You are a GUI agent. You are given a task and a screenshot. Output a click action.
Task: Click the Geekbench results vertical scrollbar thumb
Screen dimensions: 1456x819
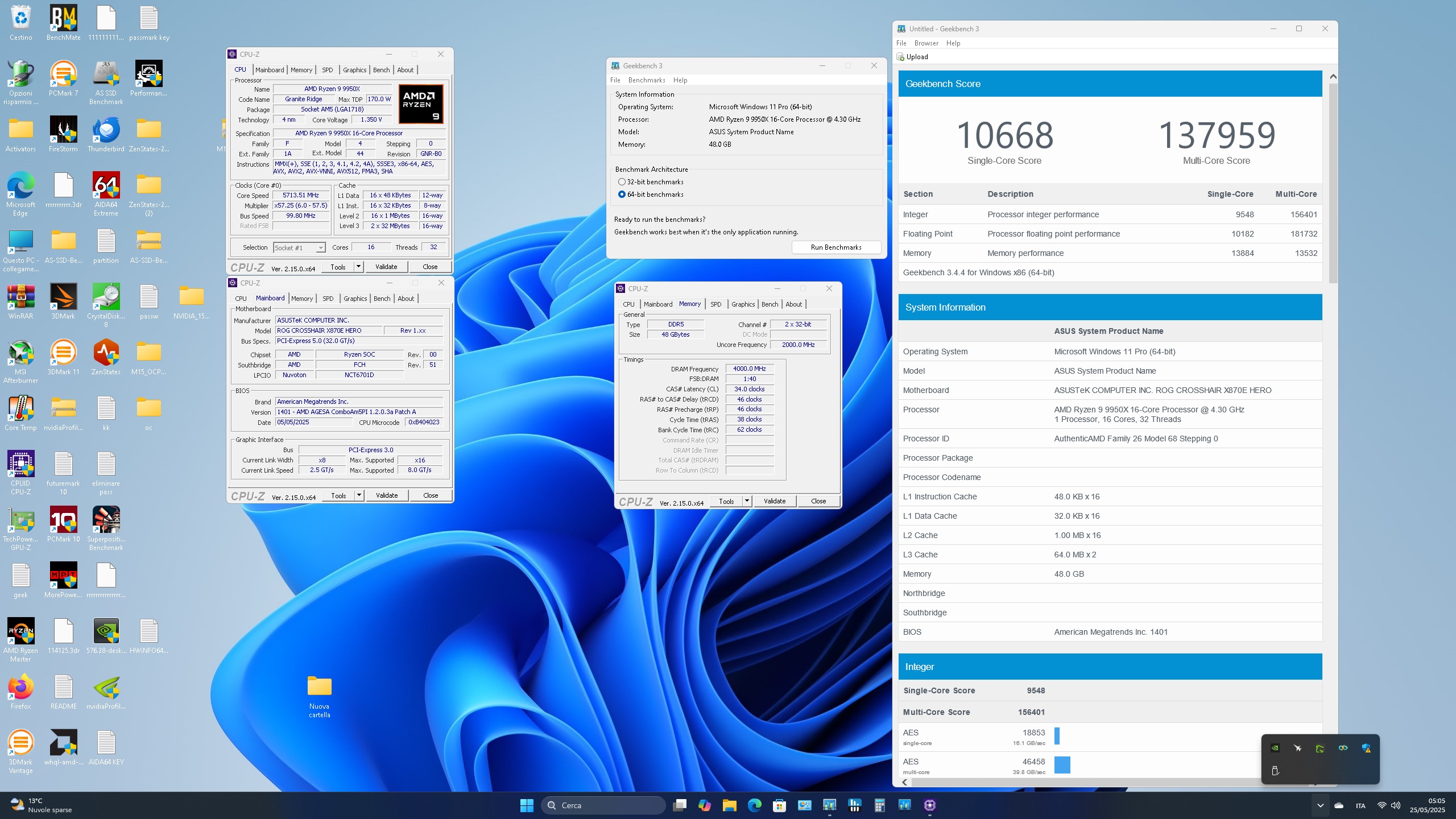tap(1333, 183)
